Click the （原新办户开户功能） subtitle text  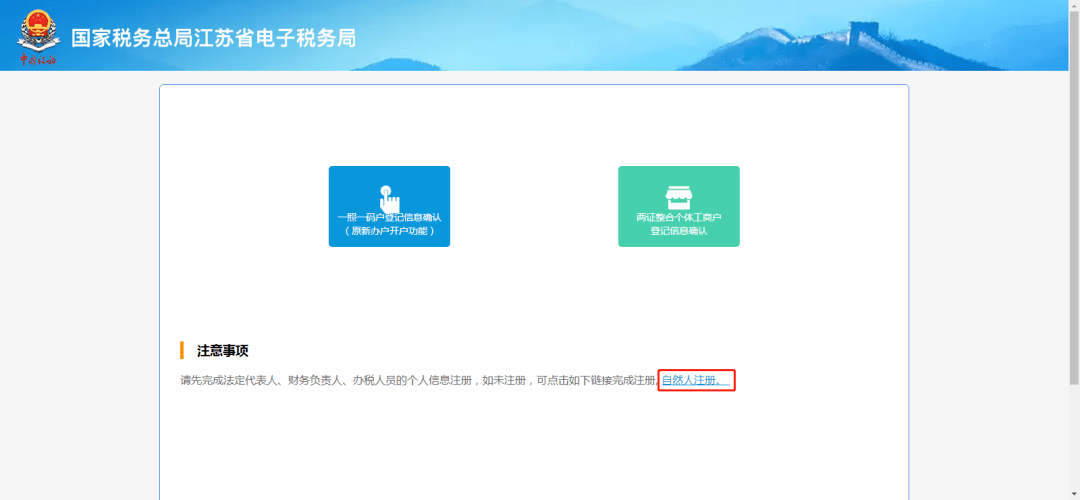click(389, 231)
